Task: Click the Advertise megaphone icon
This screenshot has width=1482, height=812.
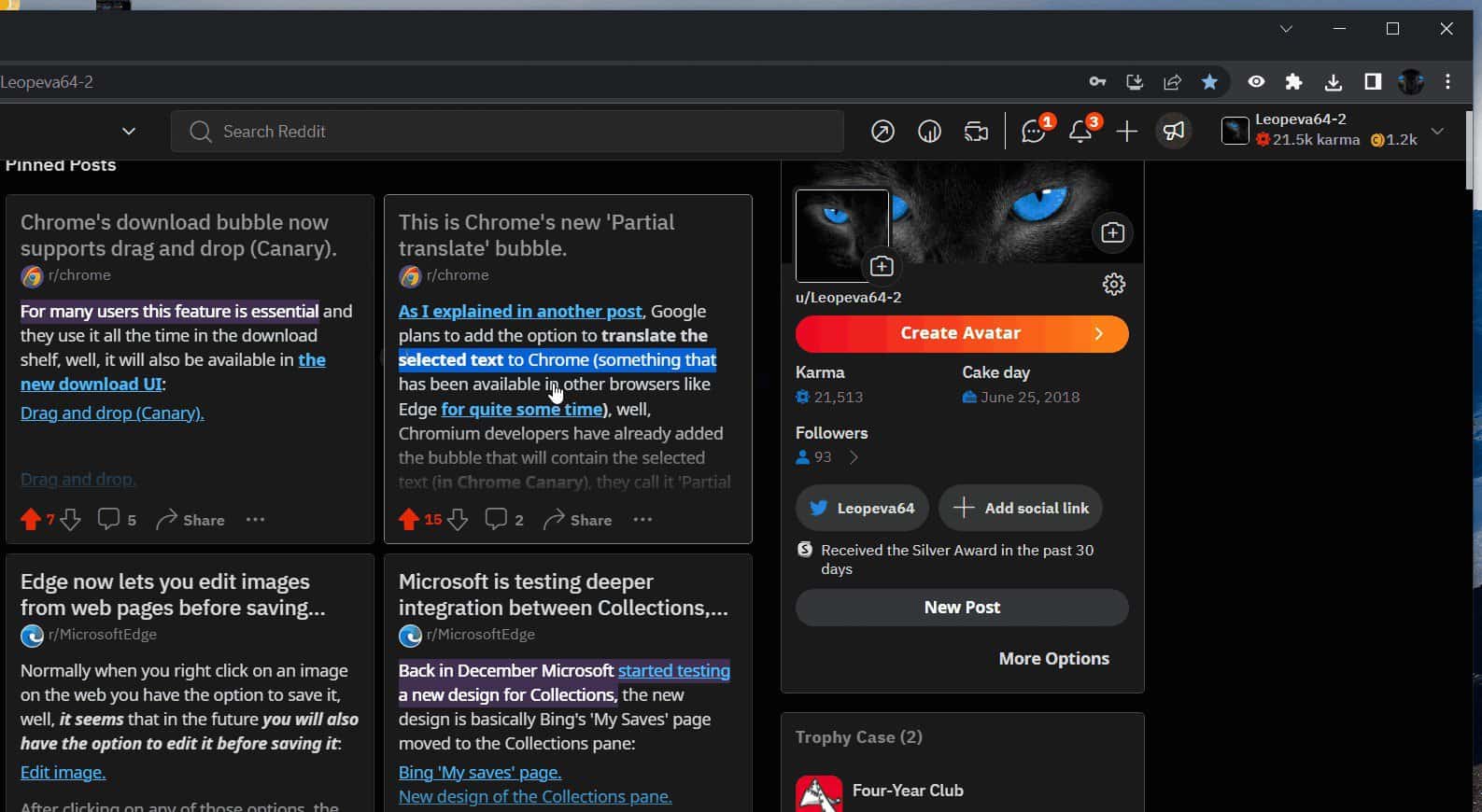Action: coord(1174,132)
